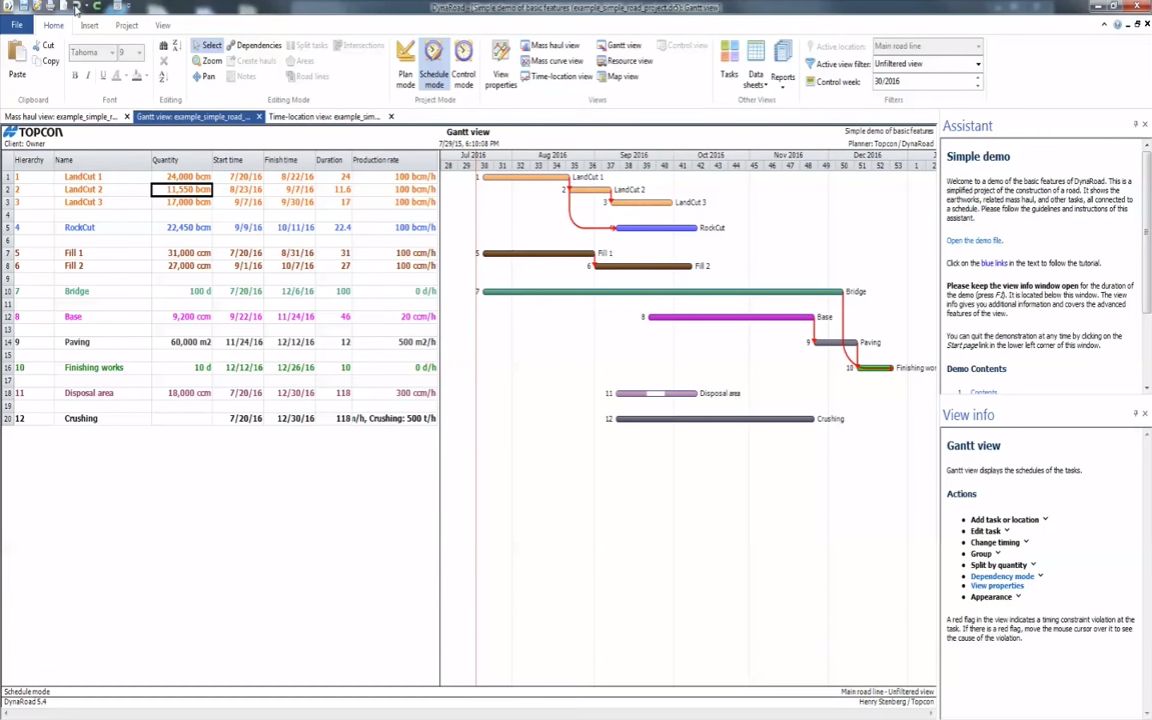Click the 'blue links' hyperlink
Screen dimensions: 1152x720
pyautogui.click(x=994, y=263)
